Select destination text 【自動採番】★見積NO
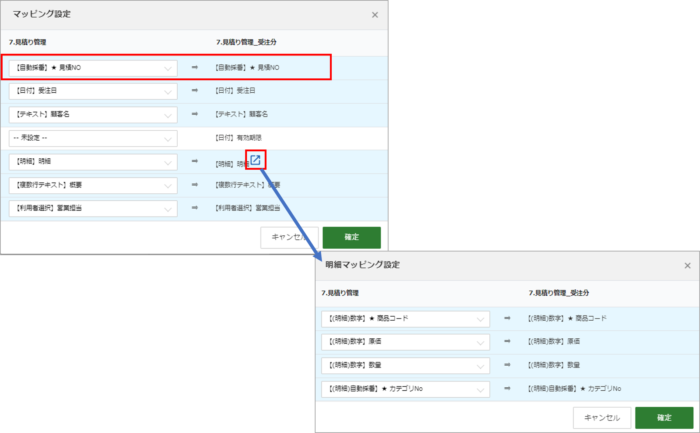The image size is (700, 433). pos(247,67)
